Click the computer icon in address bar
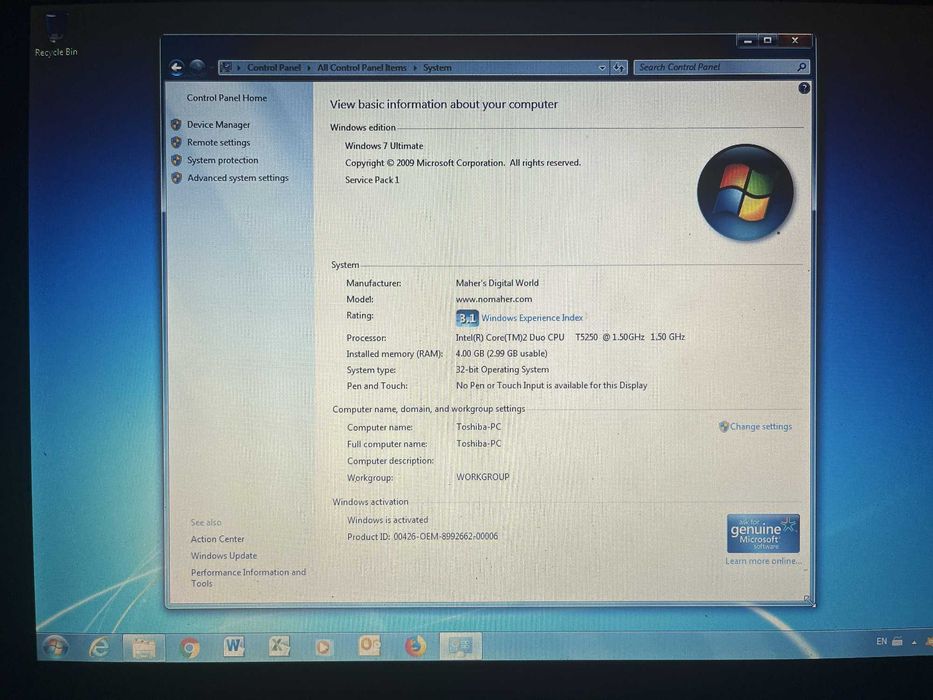 [x=226, y=67]
